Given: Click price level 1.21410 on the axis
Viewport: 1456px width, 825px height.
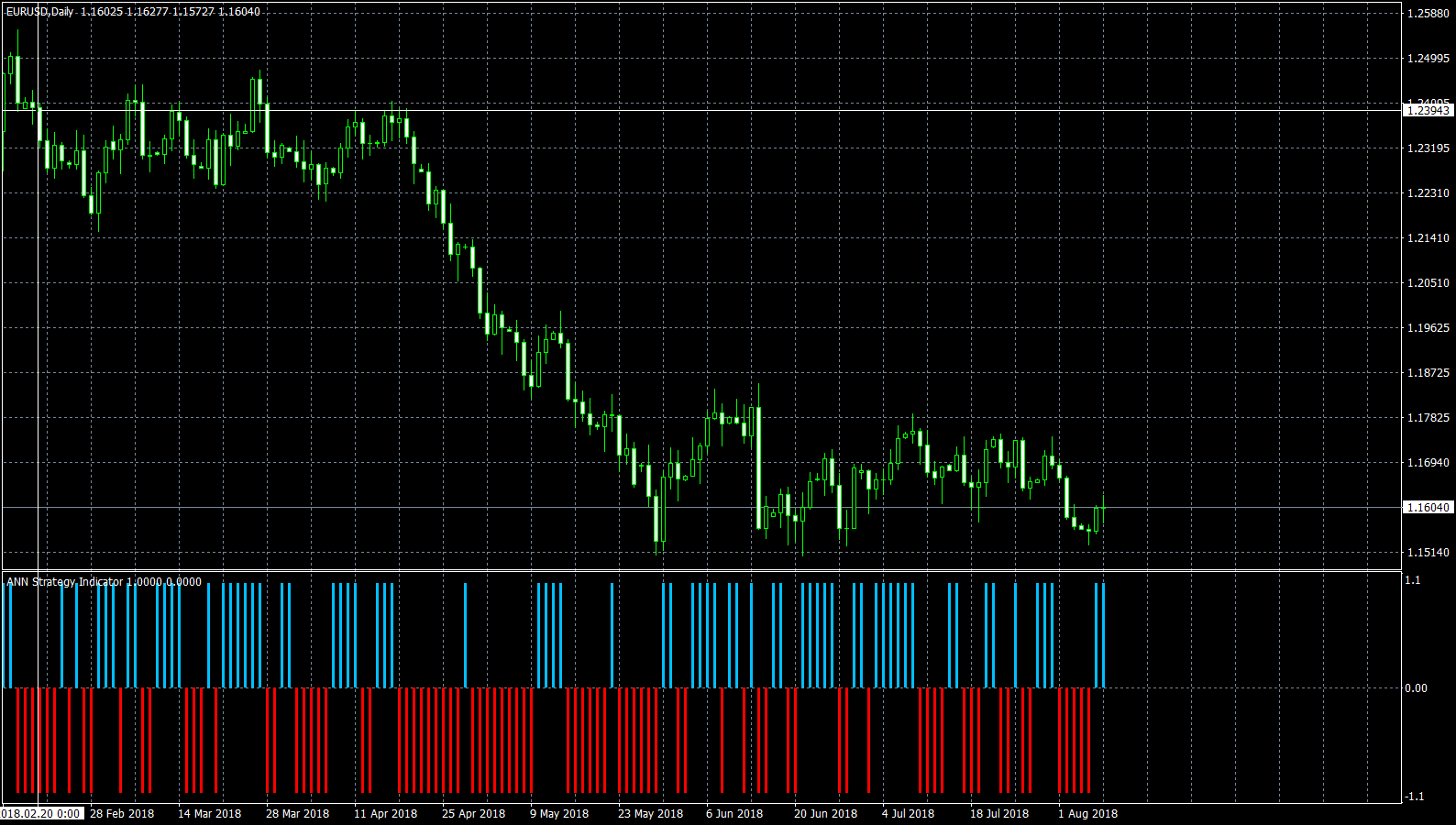Looking at the screenshot, I should [1428, 238].
